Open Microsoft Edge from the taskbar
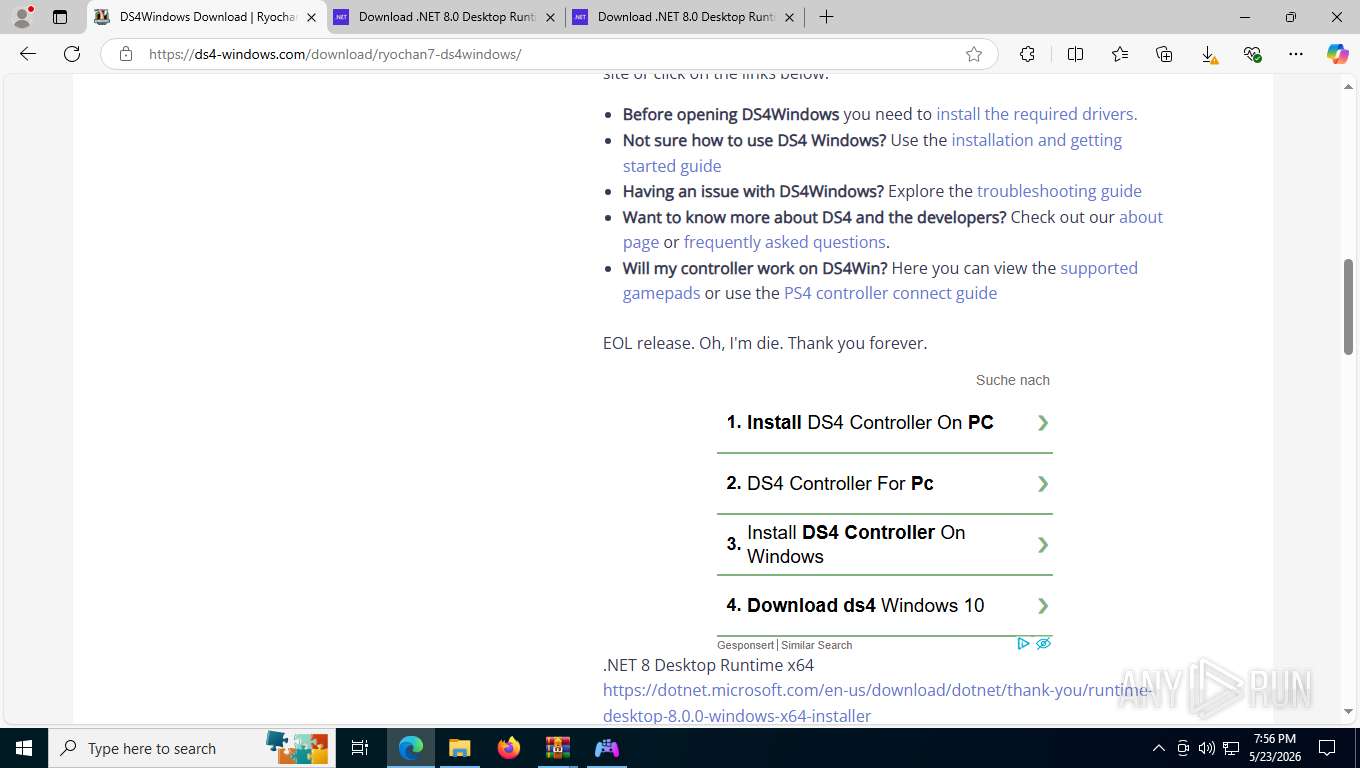Screen dimensions: 1360x768 411,748
